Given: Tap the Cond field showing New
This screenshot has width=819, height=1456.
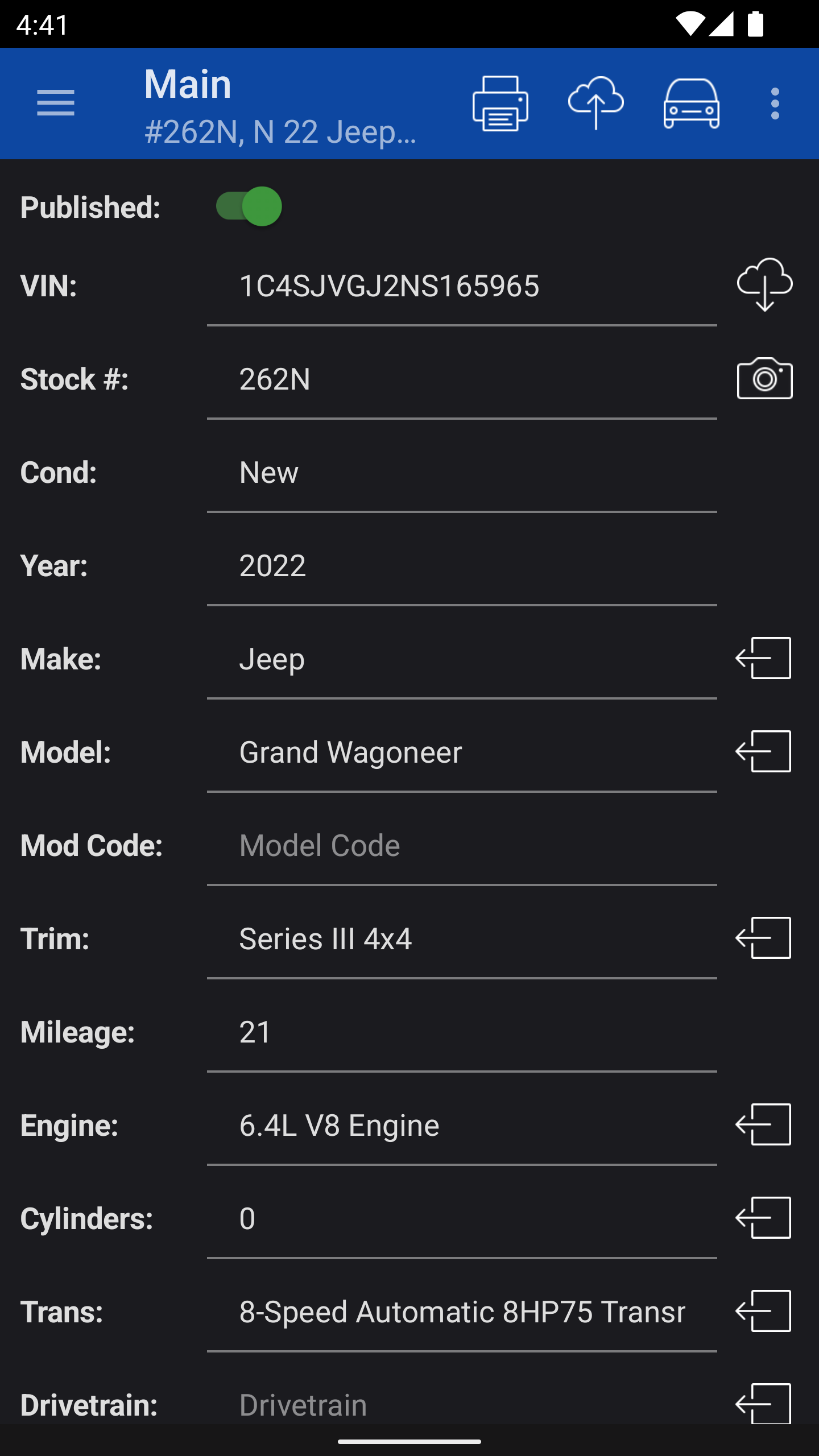Looking at the screenshot, I should click(x=461, y=473).
